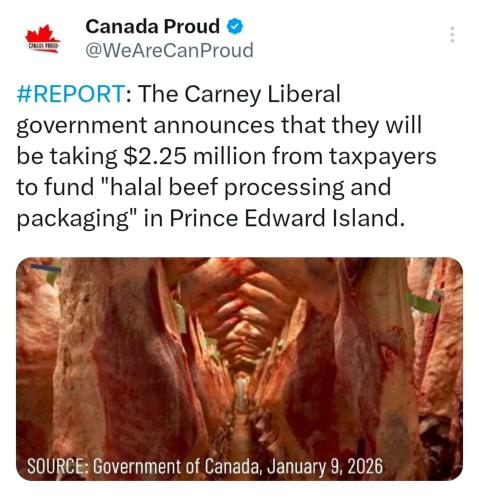
Task: Click the quoted "halal beef processing" phrase
Action: pos(223,187)
